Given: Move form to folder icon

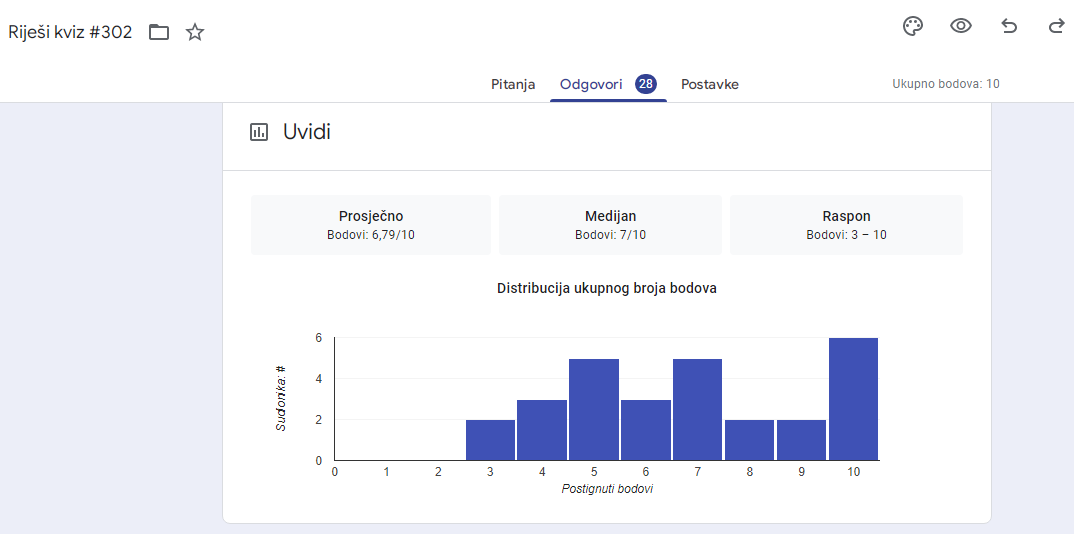Looking at the screenshot, I should coord(159,32).
